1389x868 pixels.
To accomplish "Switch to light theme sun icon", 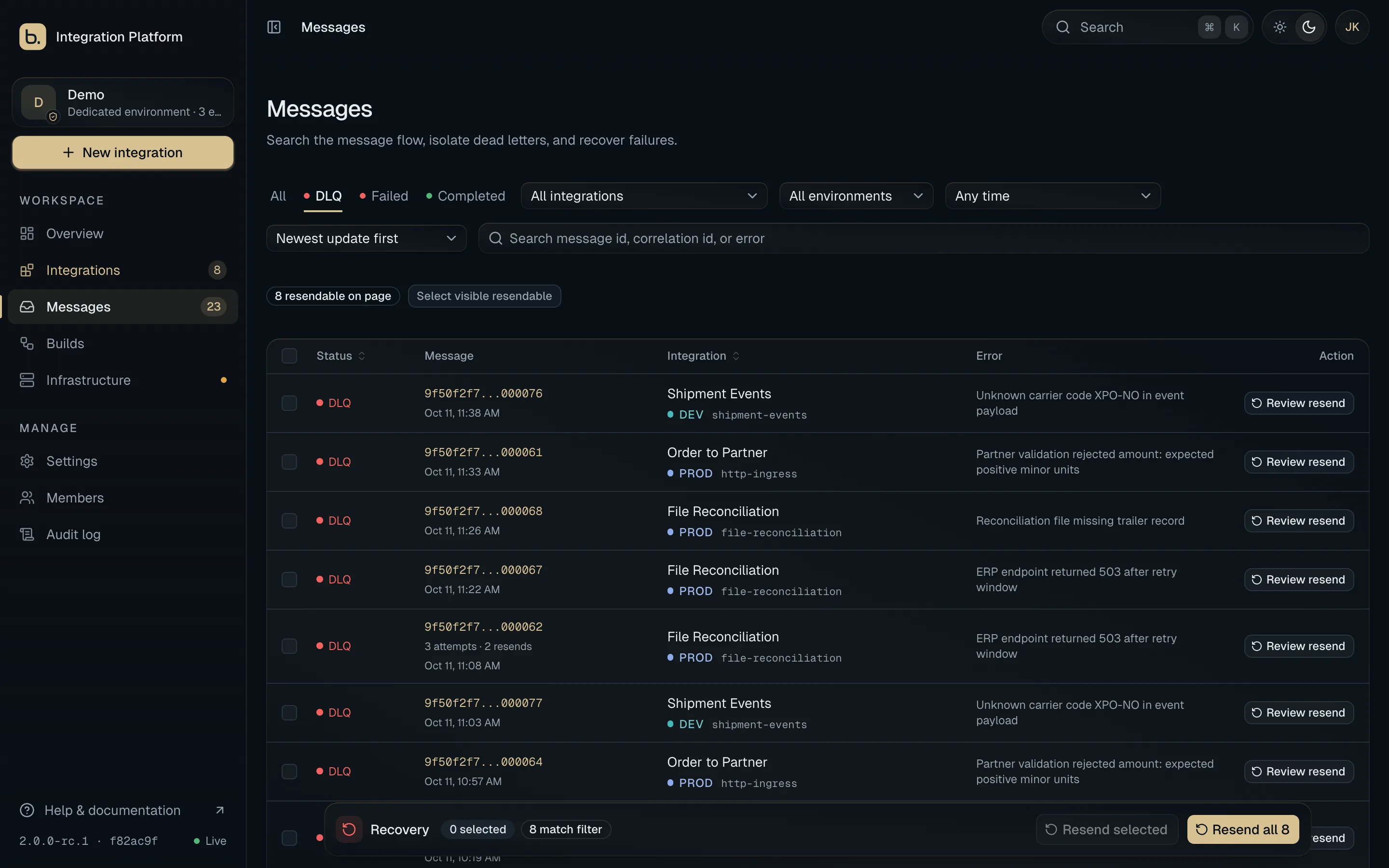I will [1280, 27].
